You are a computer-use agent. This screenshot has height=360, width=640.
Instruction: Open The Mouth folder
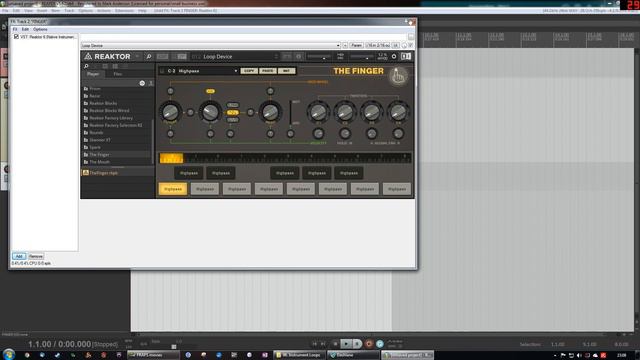[99, 162]
